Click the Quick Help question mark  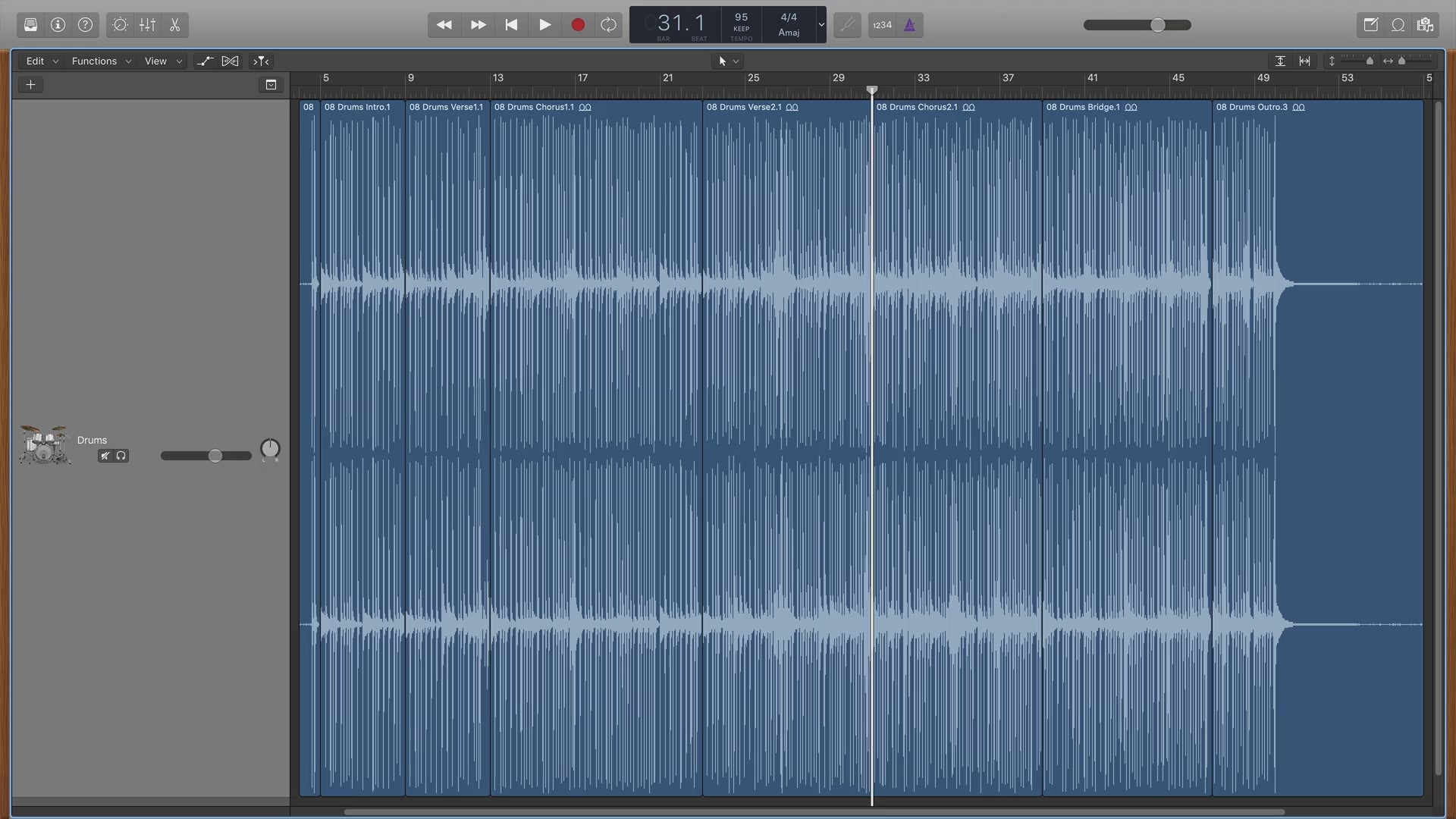click(85, 25)
